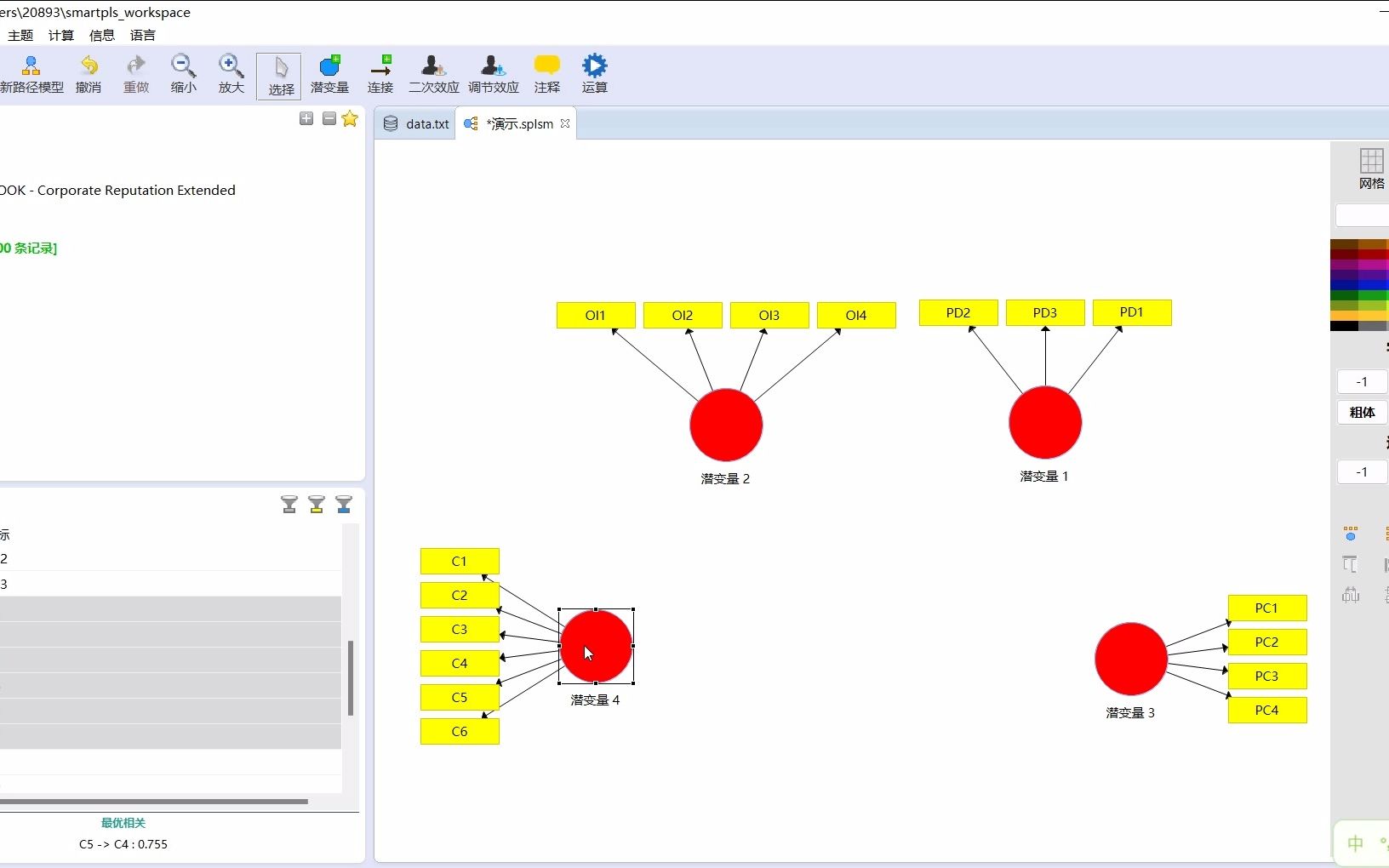Click the 'C5 -> C4 : 0.755' correlation
1389x868 pixels.
tap(123, 844)
